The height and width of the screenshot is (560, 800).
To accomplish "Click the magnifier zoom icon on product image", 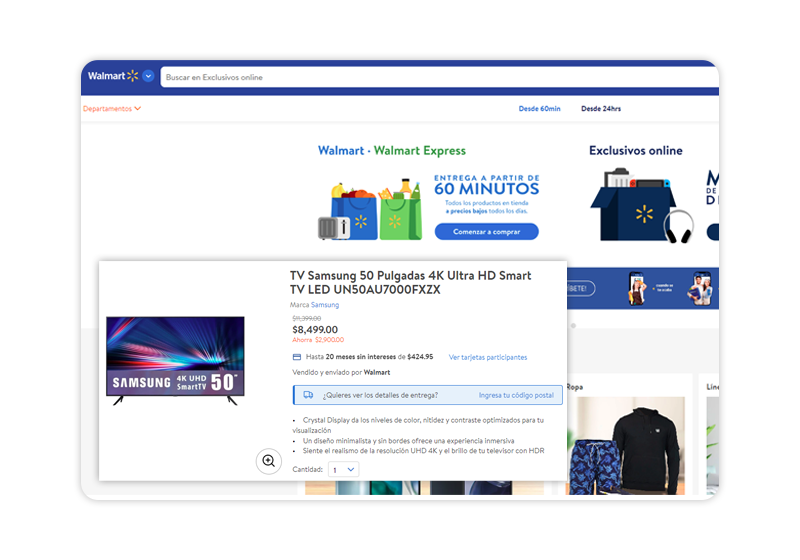I will coord(268,461).
